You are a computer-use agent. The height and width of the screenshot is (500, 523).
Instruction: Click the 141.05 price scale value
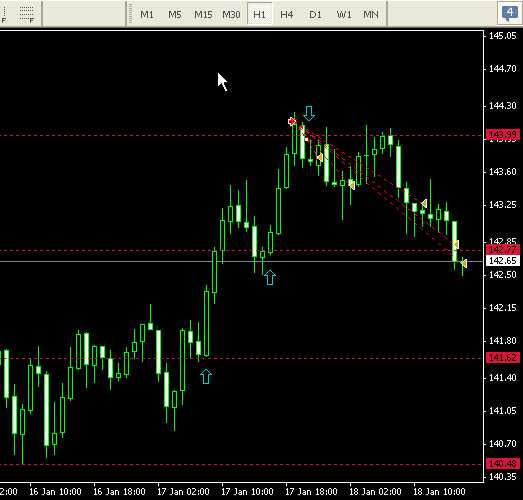click(x=503, y=411)
